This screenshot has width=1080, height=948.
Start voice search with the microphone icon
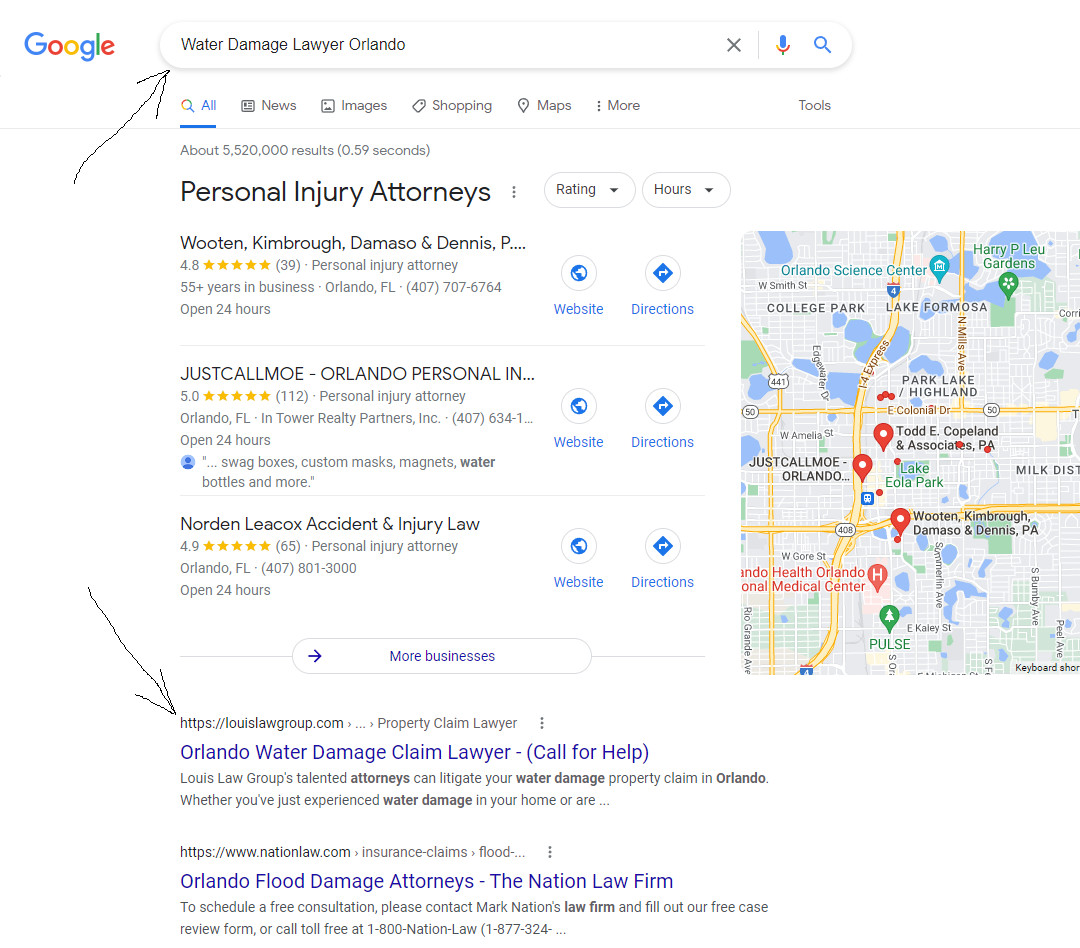782,45
